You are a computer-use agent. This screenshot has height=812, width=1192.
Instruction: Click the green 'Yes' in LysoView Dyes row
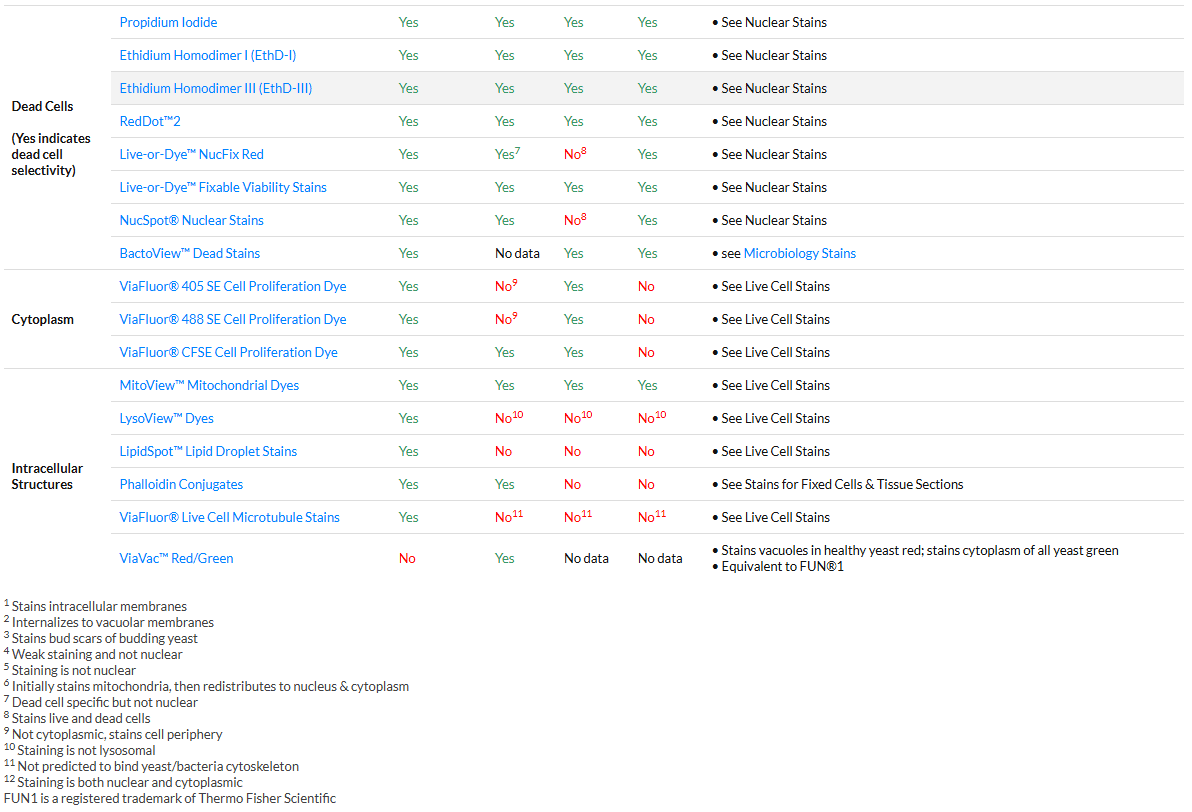(409, 418)
